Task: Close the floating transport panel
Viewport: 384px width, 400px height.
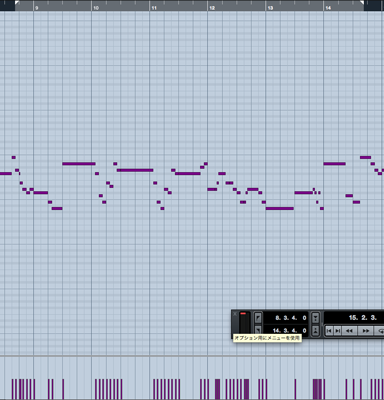Action: pyautogui.click(x=235, y=314)
